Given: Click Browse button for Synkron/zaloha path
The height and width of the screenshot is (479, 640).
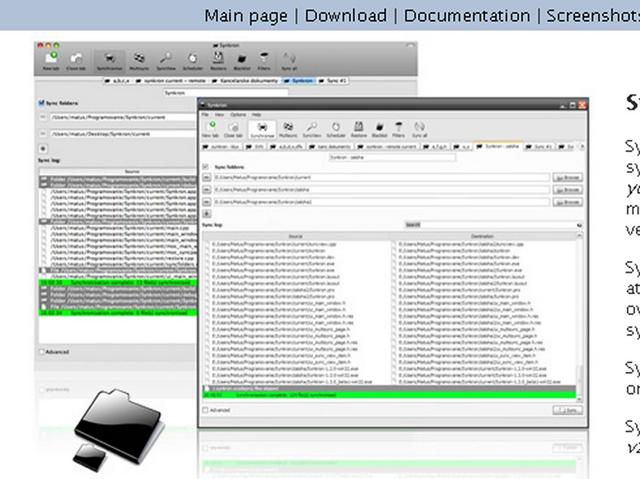Looking at the screenshot, I should point(568,190).
